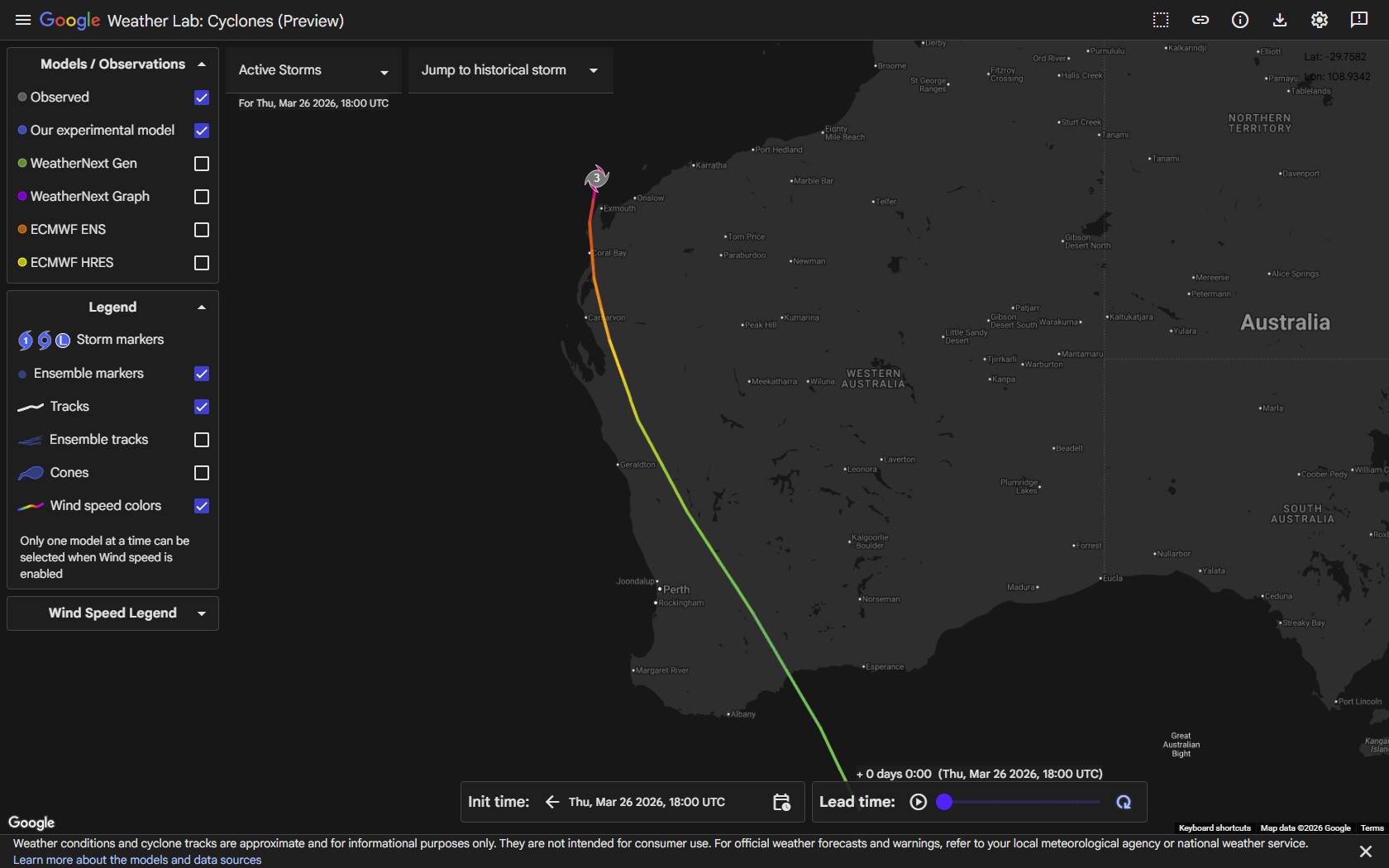Screen dimensions: 1389x868
Task: Click the download icon
Action: (1280, 20)
